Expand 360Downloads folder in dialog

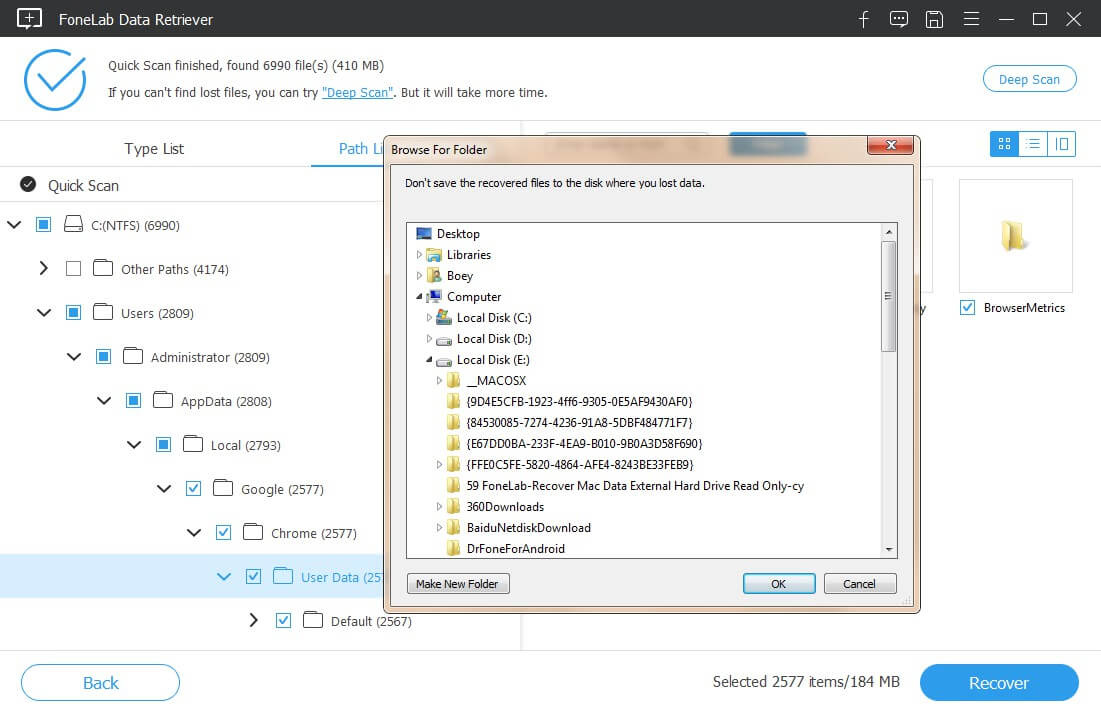click(x=439, y=506)
